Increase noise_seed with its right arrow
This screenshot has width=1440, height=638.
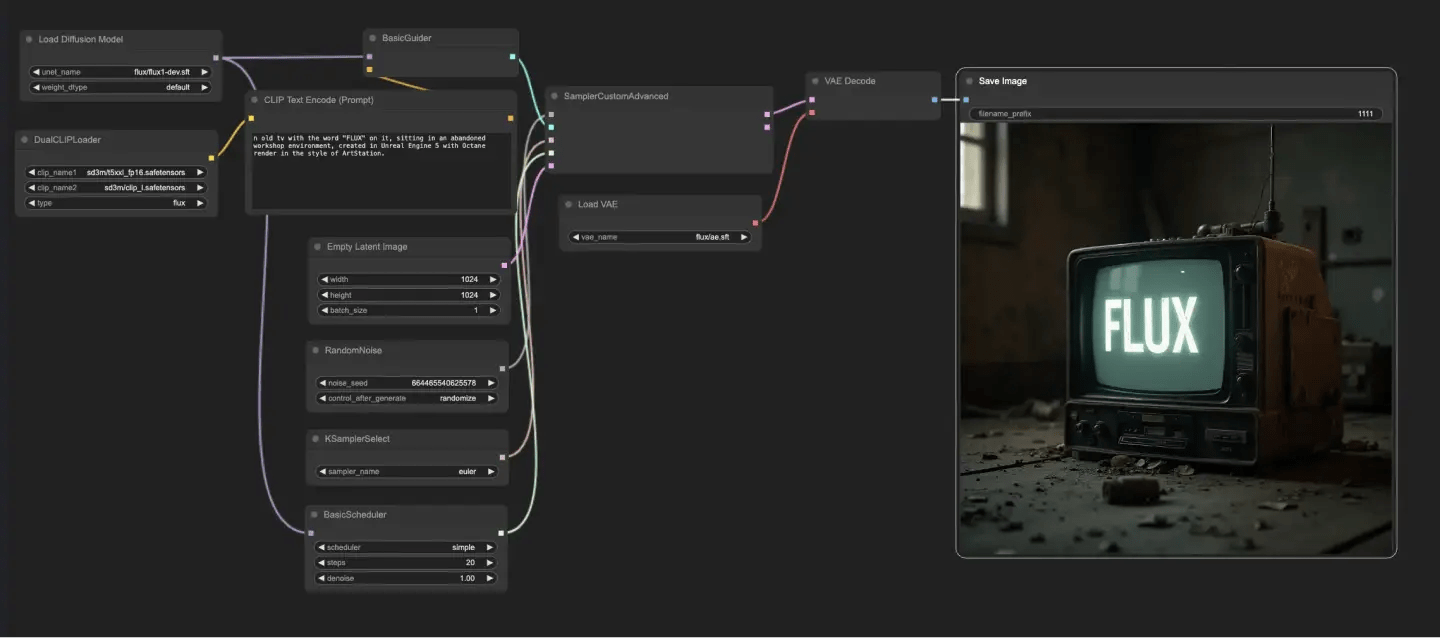click(490, 382)
